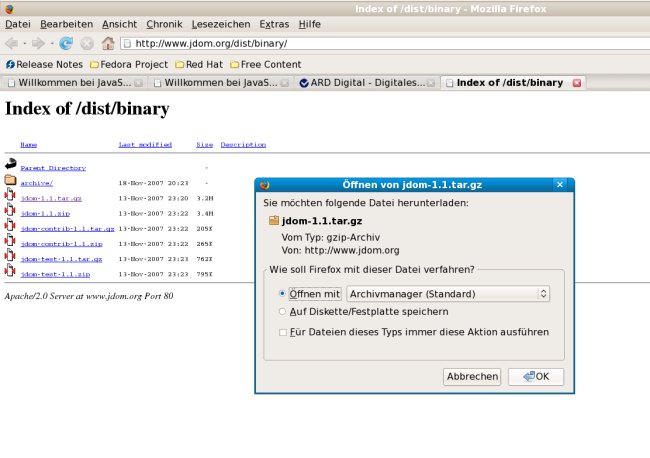The image size is (650, 458).
Task: Click the browser Back arrow button
Action: [x=11, y=43]
